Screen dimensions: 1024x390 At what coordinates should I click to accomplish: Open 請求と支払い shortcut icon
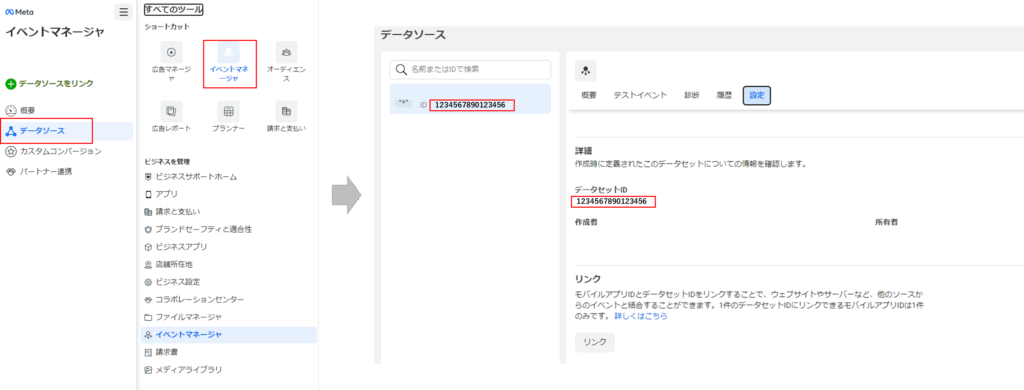tap(286, 111)
